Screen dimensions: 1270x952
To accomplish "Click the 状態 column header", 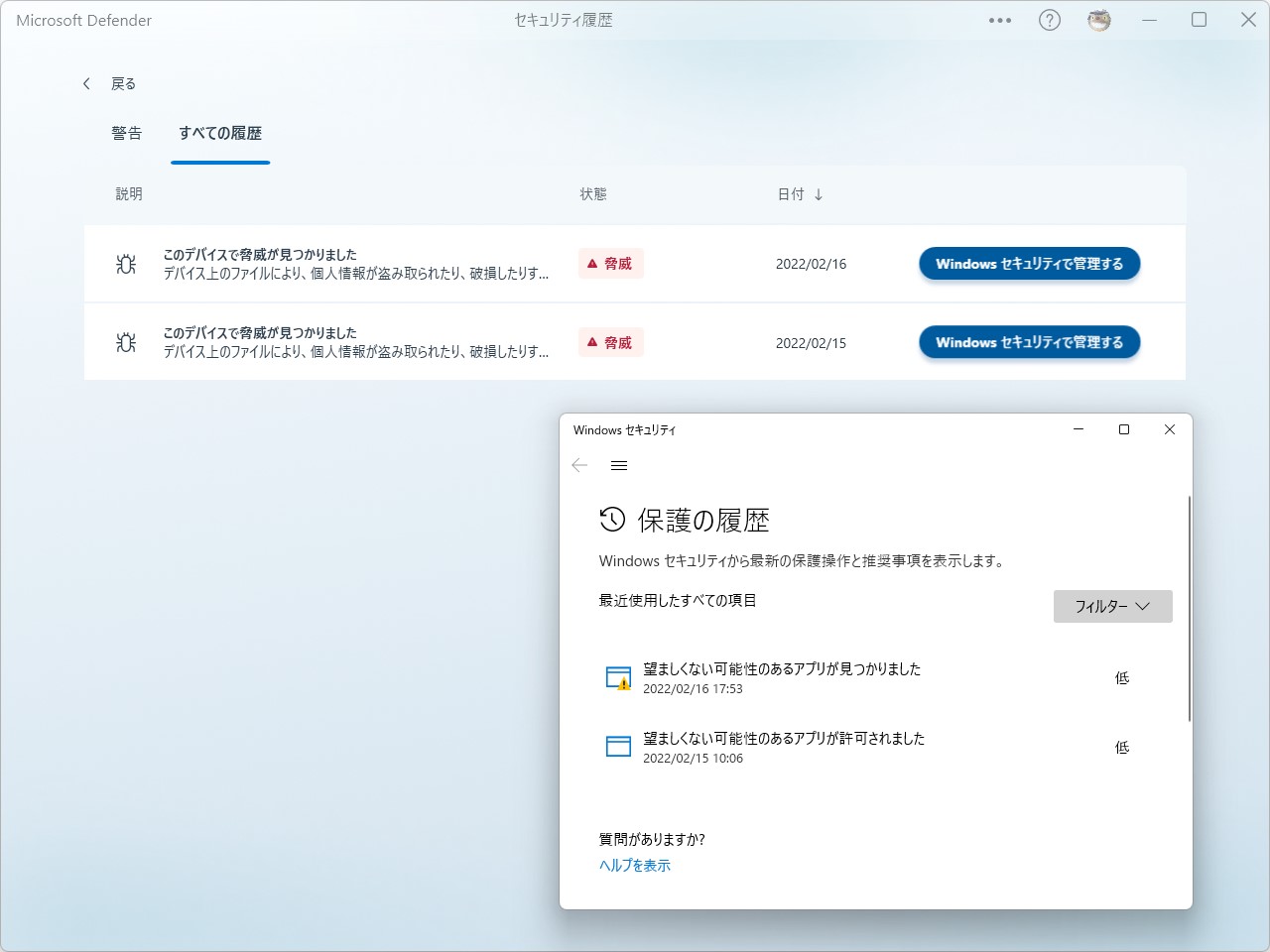I will point(593,194).
